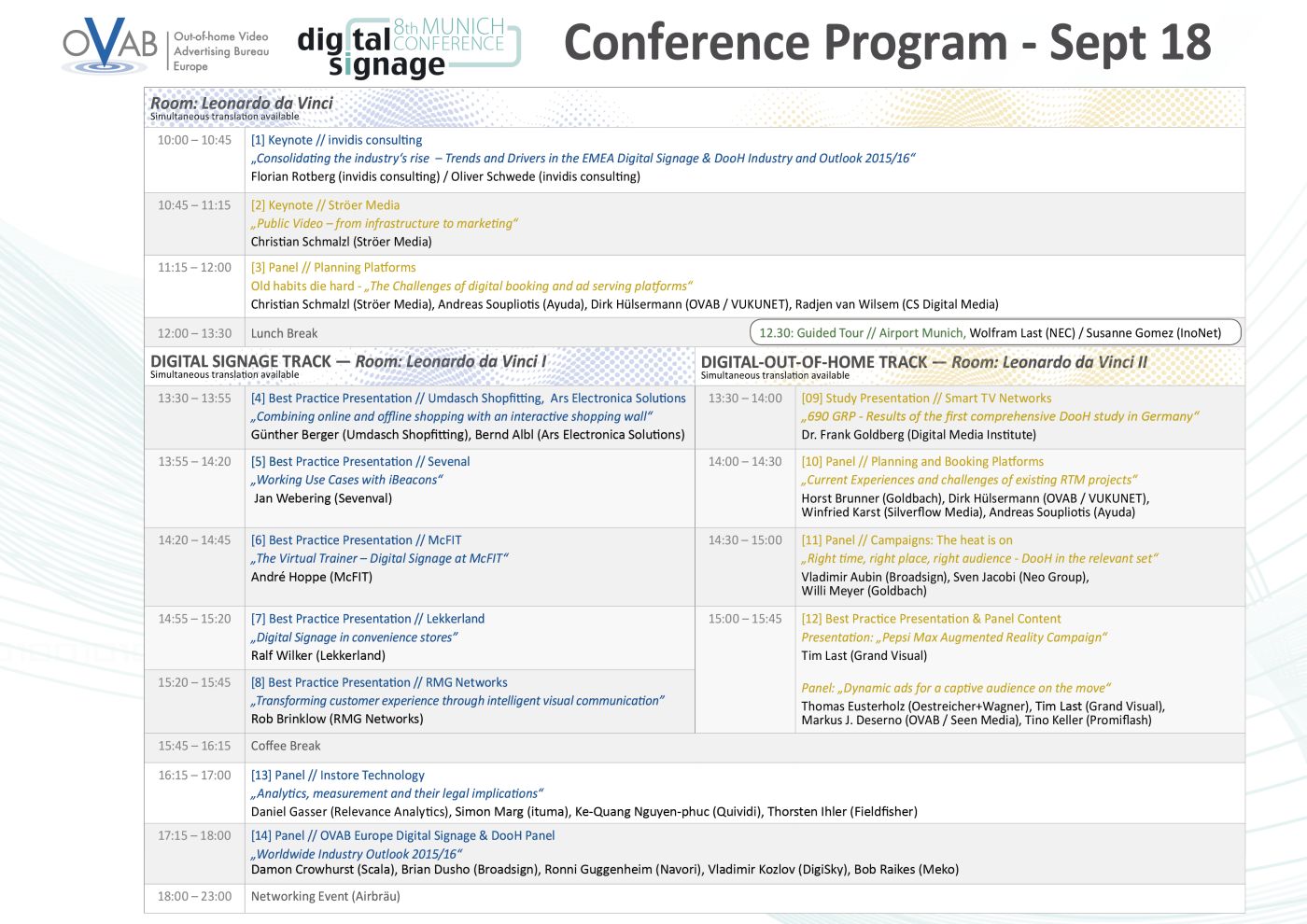1307x924 pixels.
Task: Select 'Transforming customer experience' session title
Action: pyautogui.click(x=457, y=701)
